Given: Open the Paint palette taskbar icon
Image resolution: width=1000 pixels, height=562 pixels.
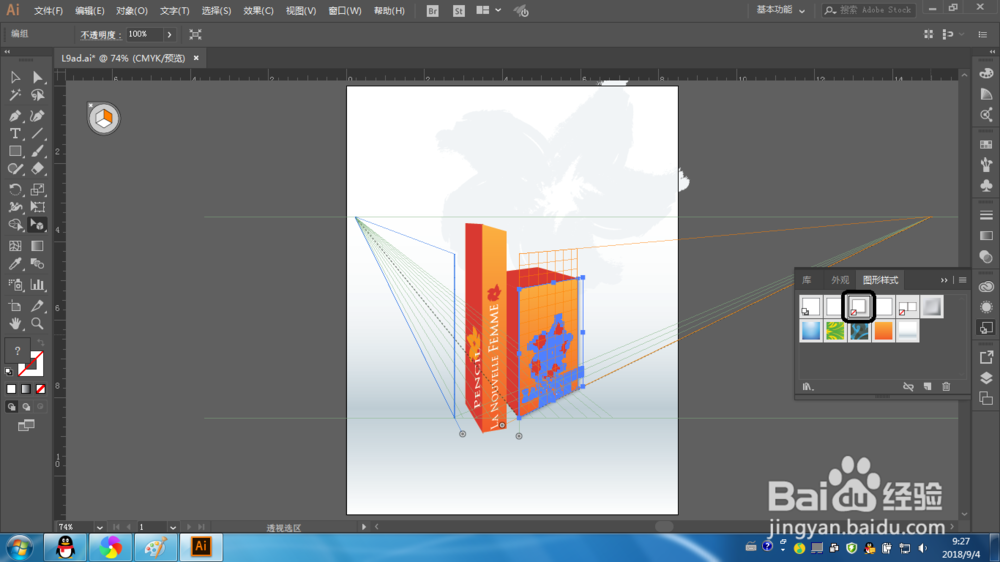Looking at the screenshot, I should 156,547.
